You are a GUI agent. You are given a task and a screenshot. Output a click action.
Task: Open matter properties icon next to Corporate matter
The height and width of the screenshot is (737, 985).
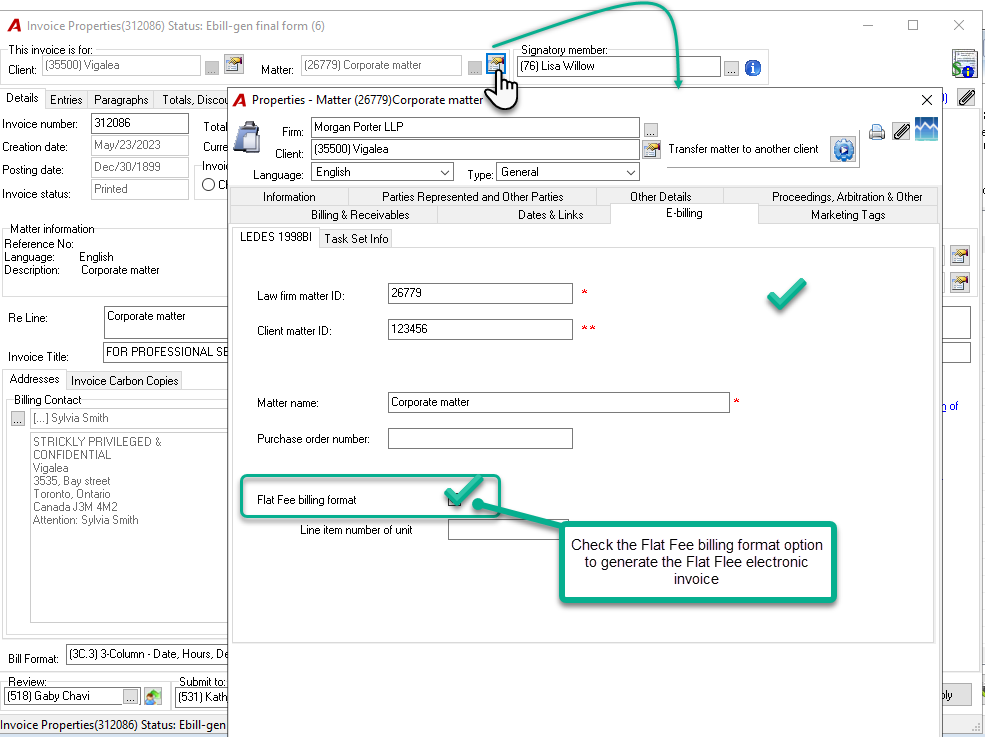pyautogui.click(x=496, y=64)
